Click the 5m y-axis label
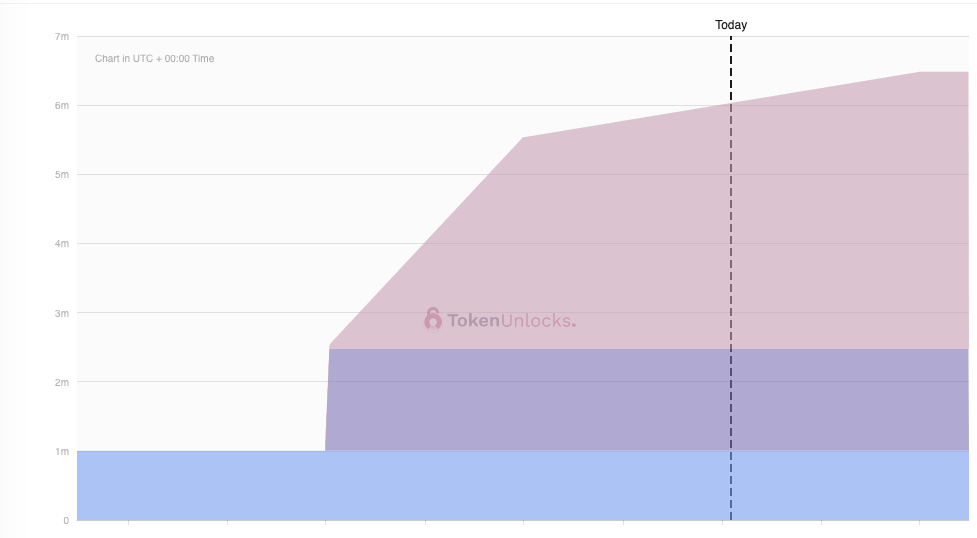 (62, 175)
